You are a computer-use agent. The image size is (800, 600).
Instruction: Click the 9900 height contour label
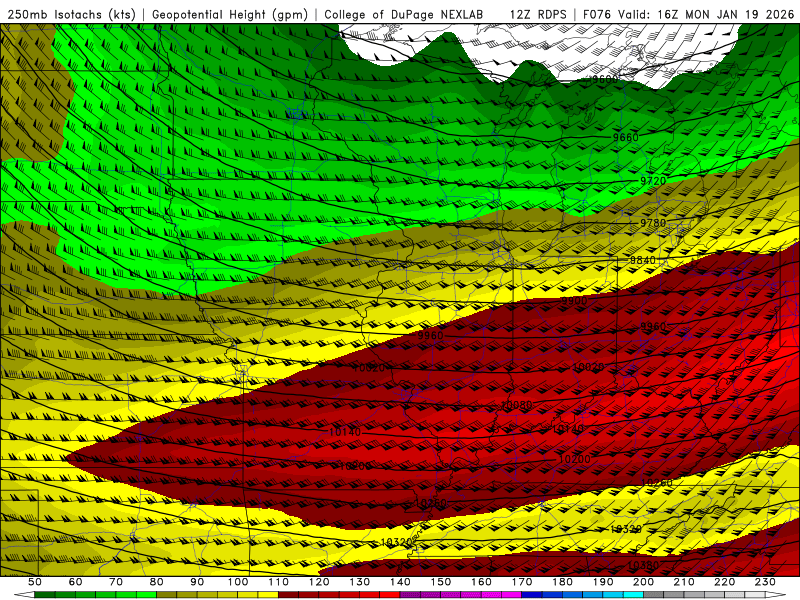click(x=574, y=301)
